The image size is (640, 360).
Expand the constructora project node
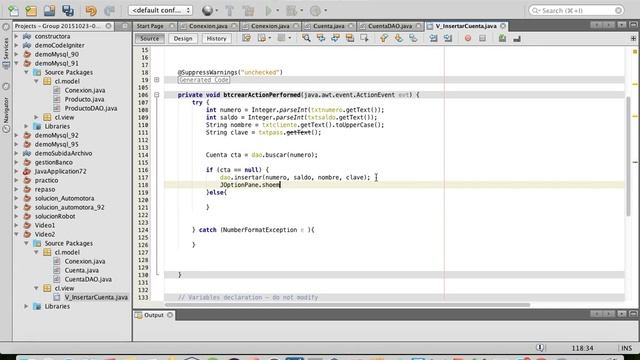click(16, 36)
